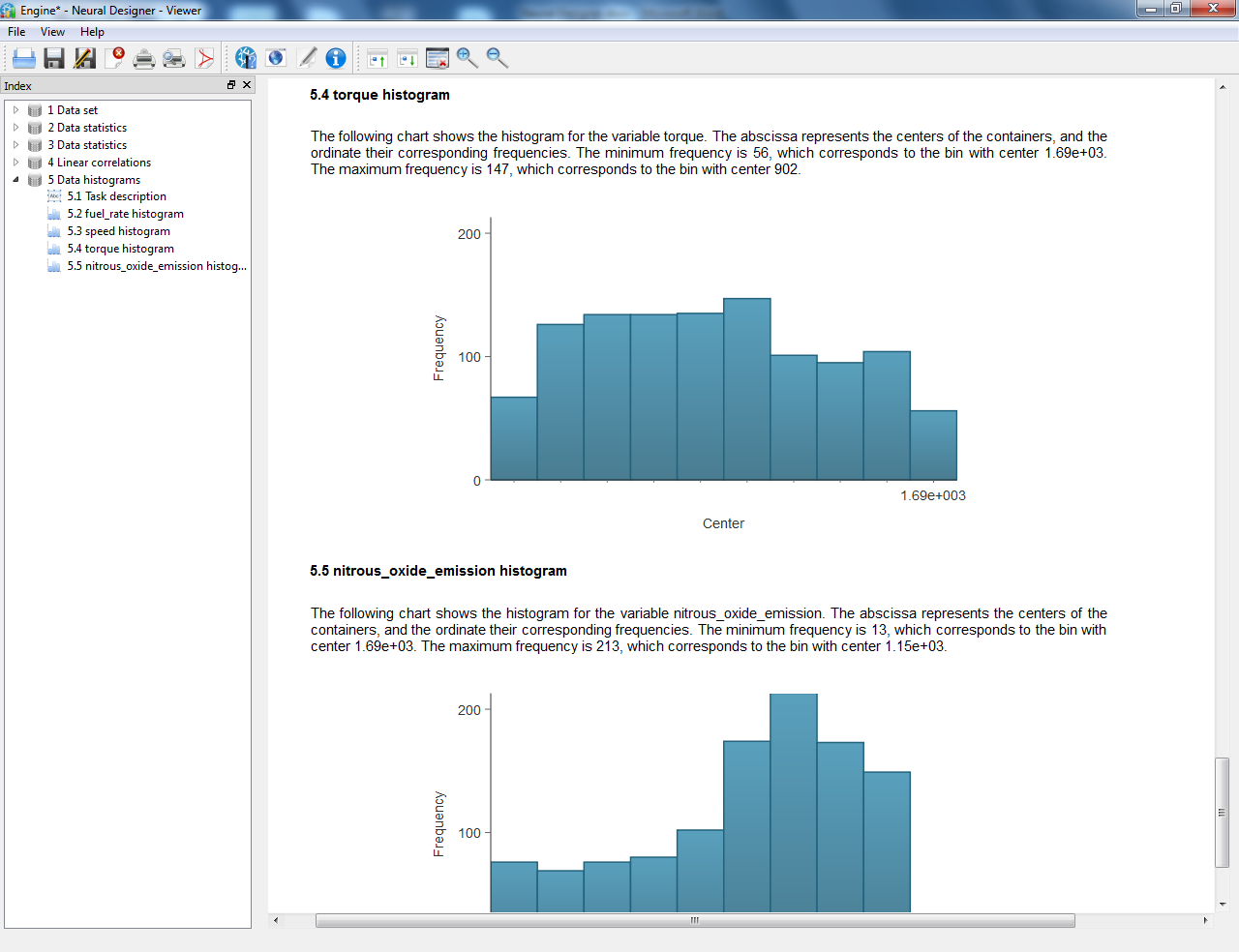Screen dimensions: 1239x952
Task: Click the zoom in magnifier
Action: click(x=468, y=58)
